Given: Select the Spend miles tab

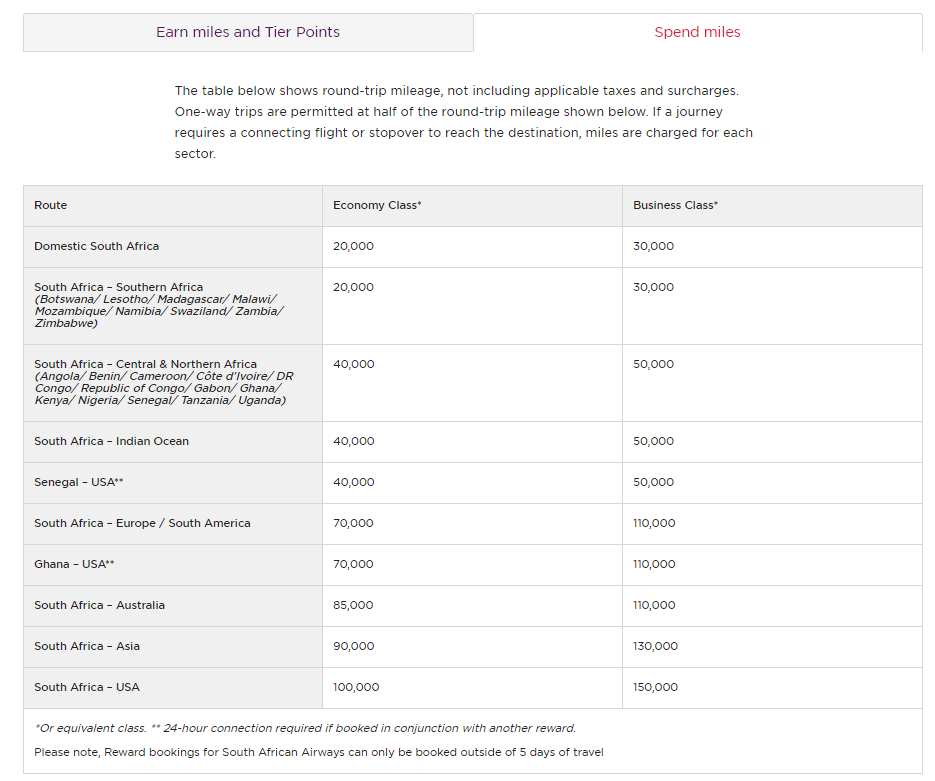Looking at the screenshot, I should (697, 32).
